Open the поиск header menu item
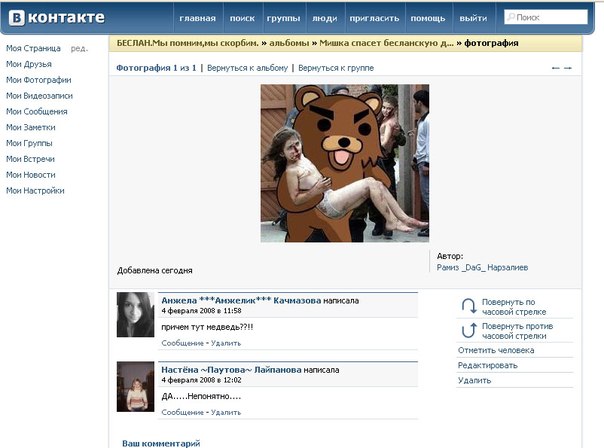Viewport: 604px width, 448px height. coord(242,18)
